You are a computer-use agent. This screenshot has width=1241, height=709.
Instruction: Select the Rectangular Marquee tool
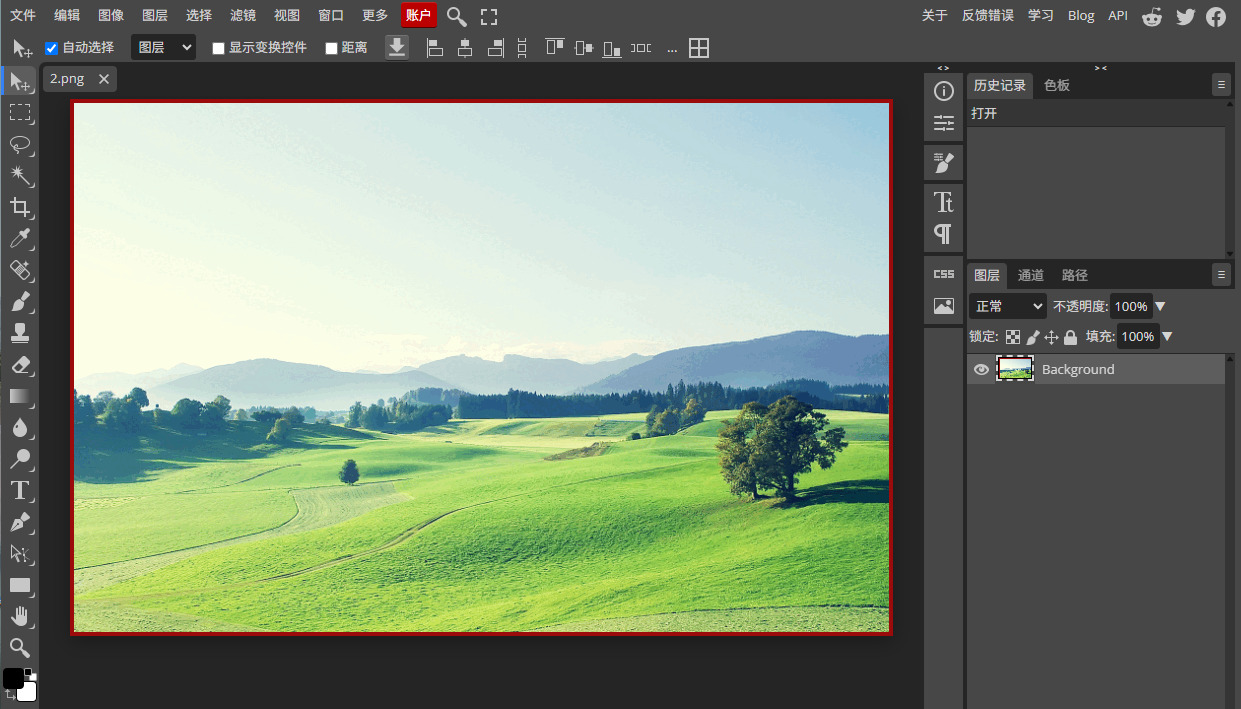20,112
